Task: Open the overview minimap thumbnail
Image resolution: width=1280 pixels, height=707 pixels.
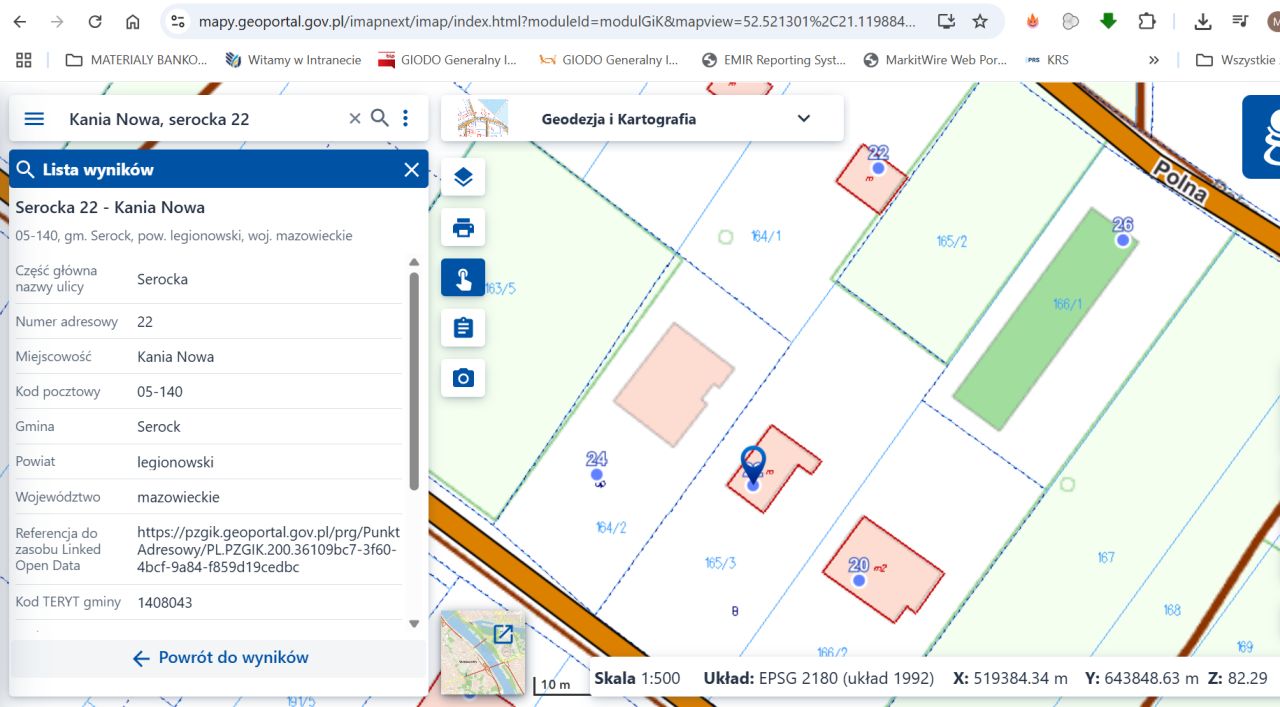Action: pos(483,652)
